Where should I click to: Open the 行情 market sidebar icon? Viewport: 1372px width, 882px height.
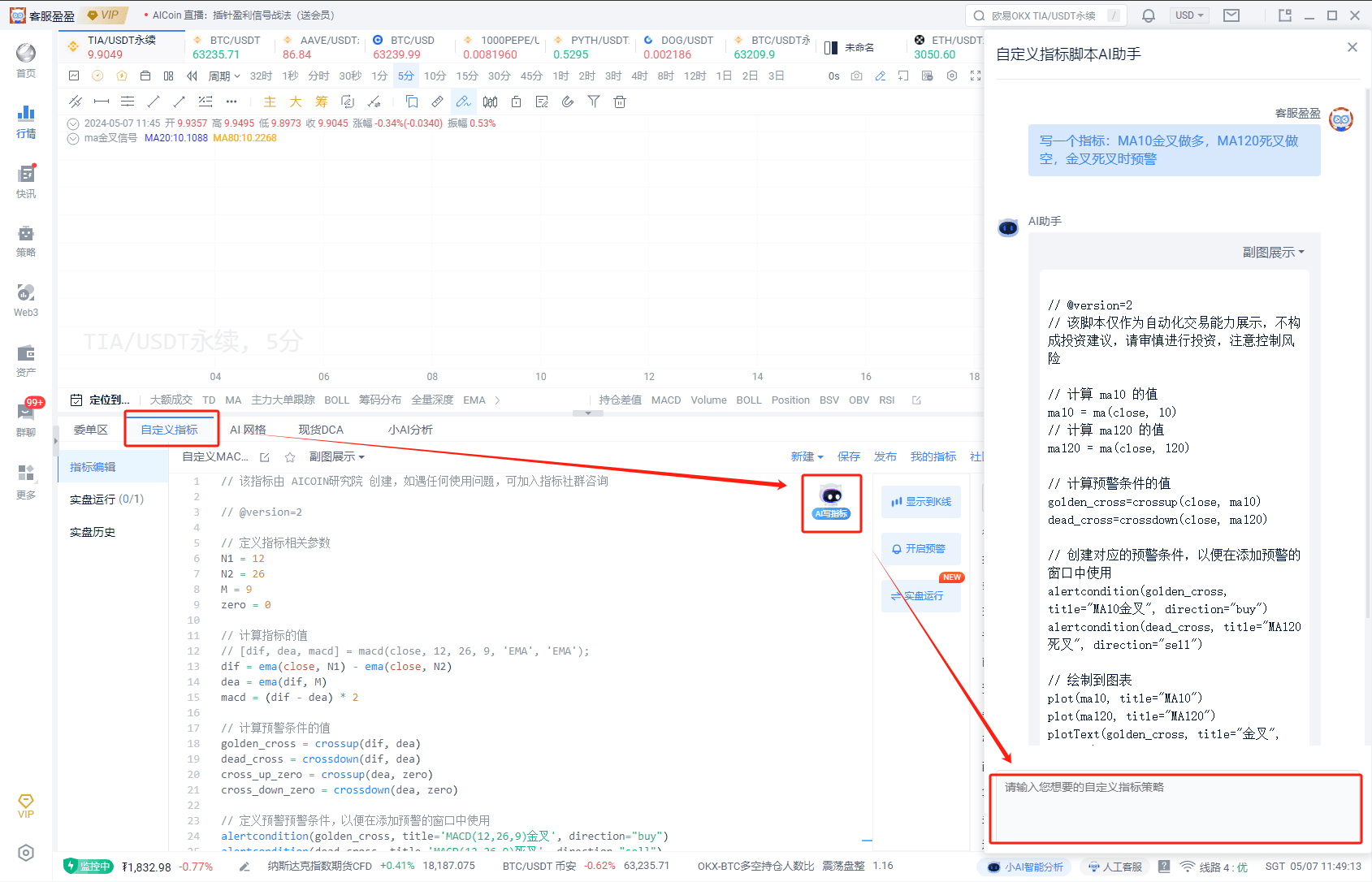pyautogui.click(x=26, y=122)
